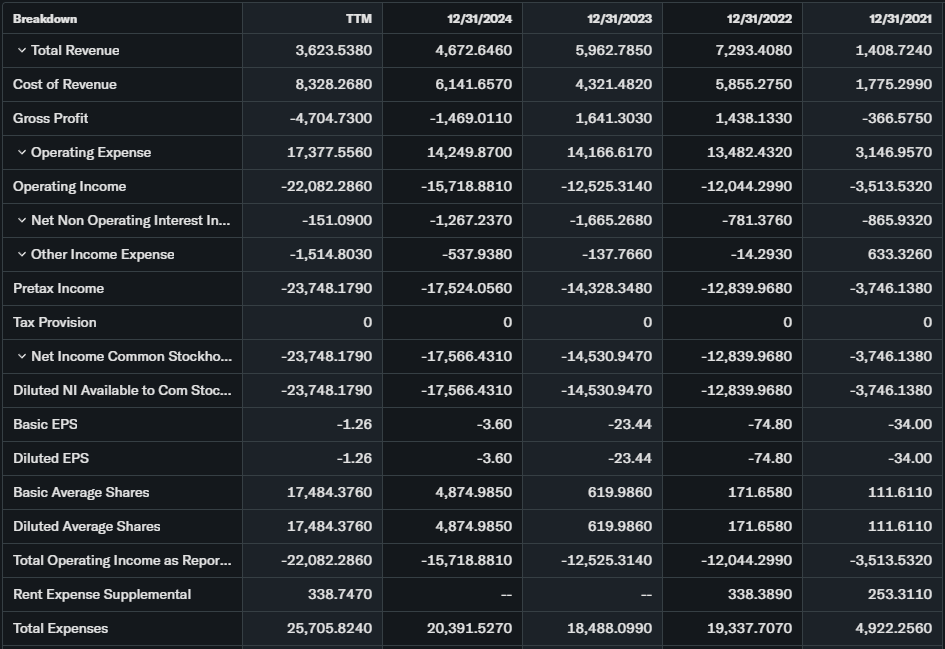Expand the Total Revenue row chevron

pyautogui.click(x=21, y=51)
